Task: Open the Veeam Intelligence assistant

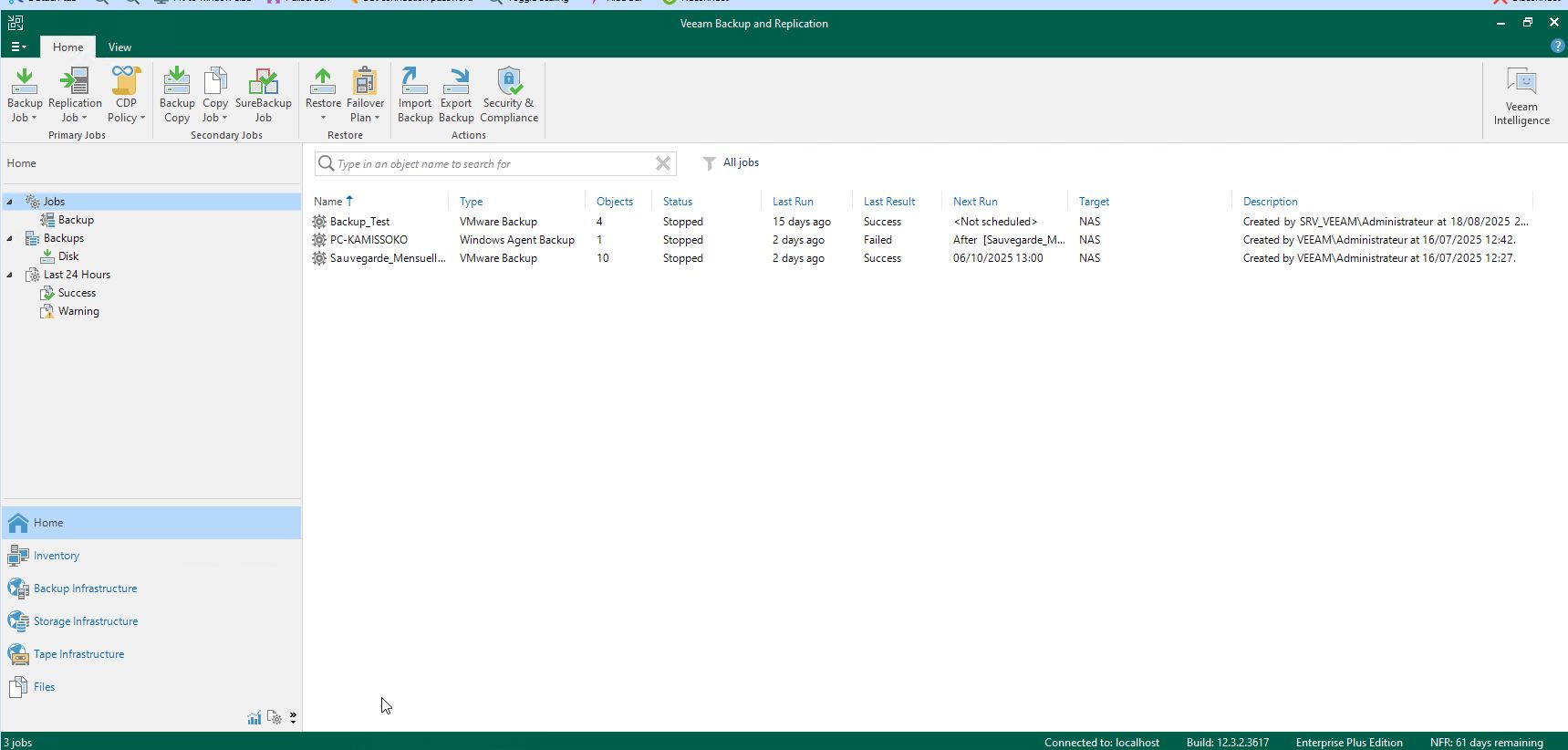Action: (1521, 96)
